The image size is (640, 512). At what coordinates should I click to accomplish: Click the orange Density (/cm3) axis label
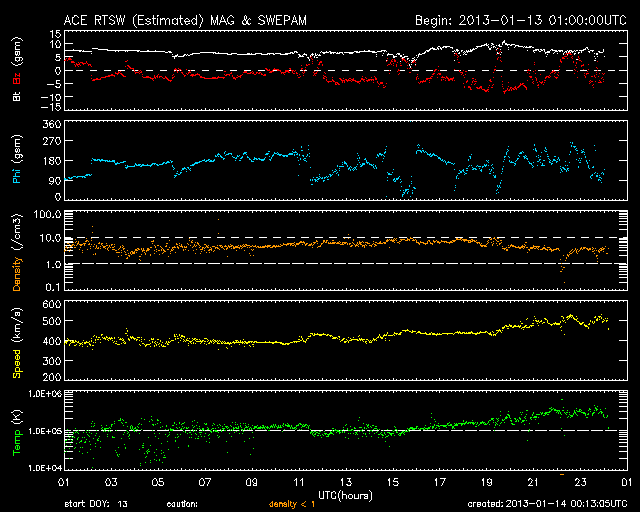[x=17, y=252]
